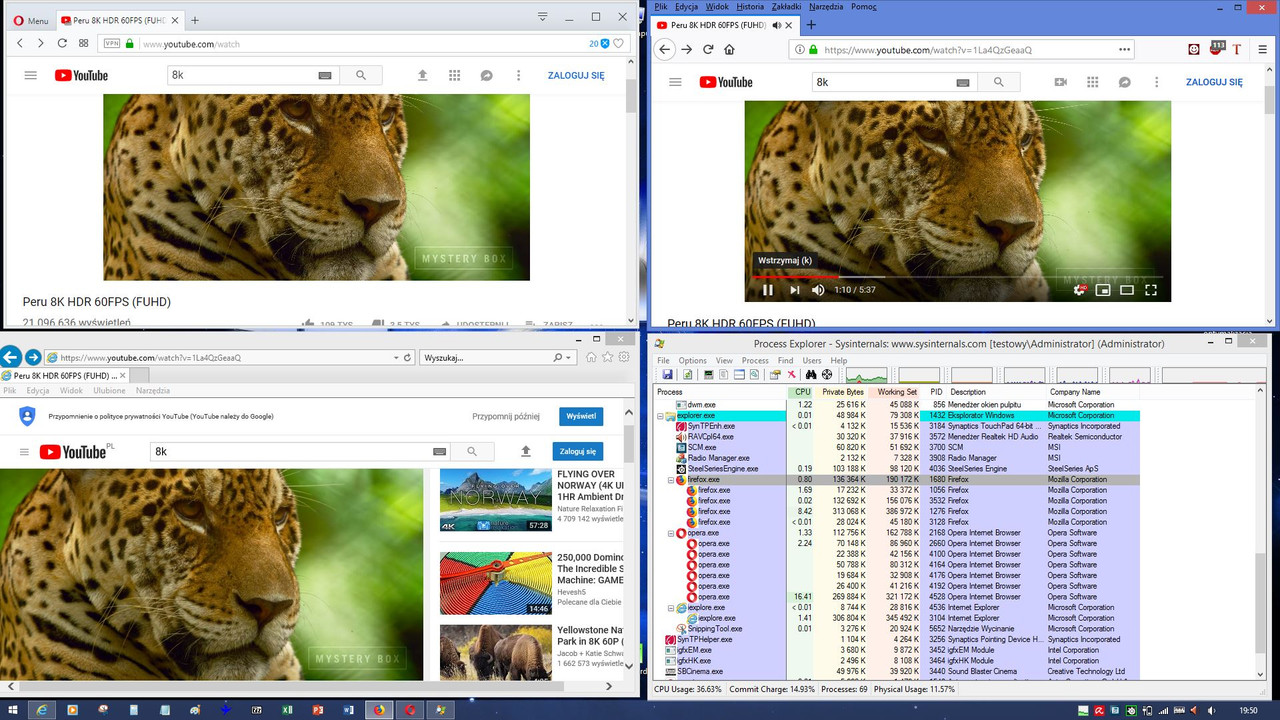Open Firefox page actions ellipsis

pyautogui.click(x=1125, y=49)
